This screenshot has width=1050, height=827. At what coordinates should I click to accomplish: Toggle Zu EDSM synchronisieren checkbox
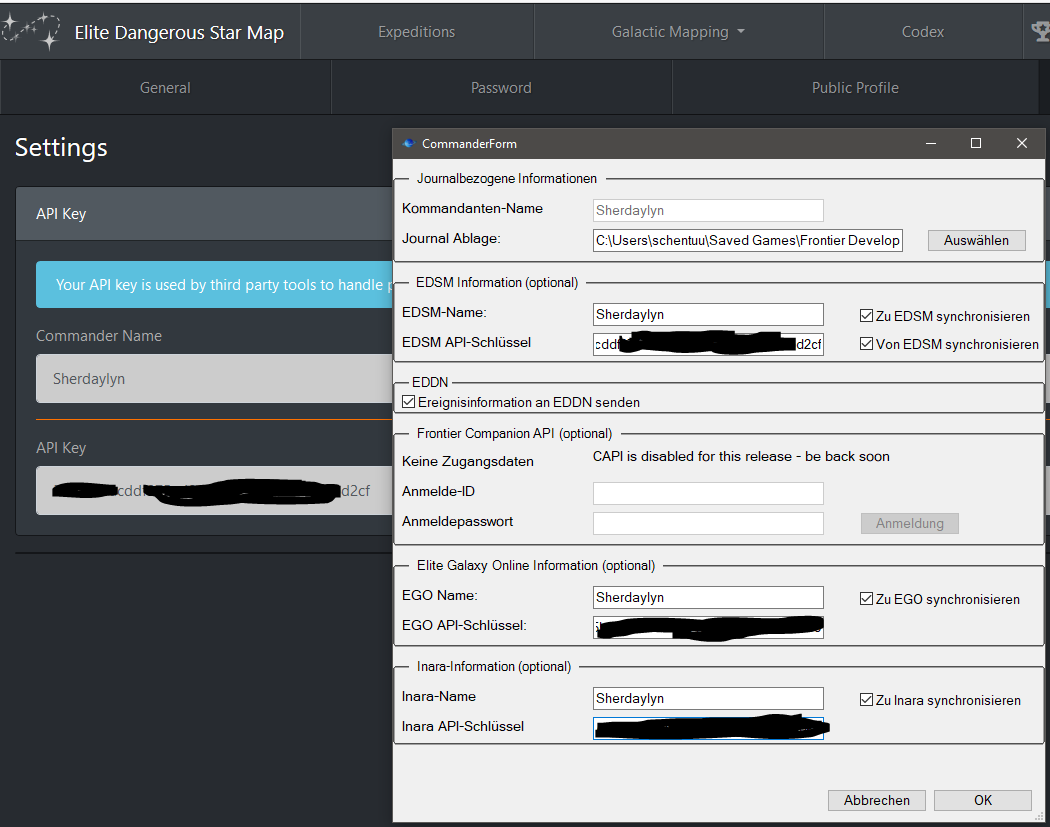867,316
